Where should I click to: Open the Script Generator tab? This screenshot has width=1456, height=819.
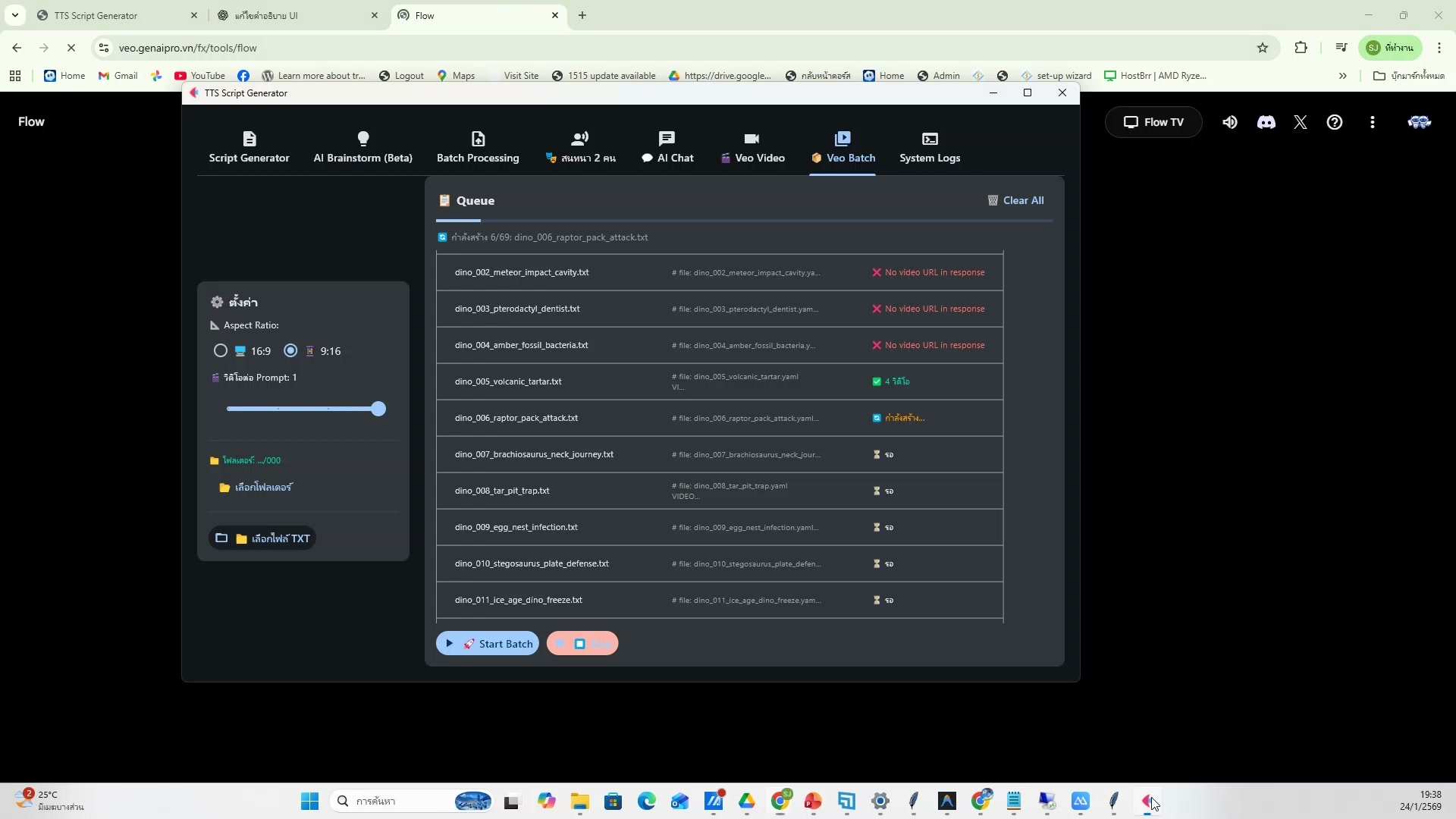point(249,147)
